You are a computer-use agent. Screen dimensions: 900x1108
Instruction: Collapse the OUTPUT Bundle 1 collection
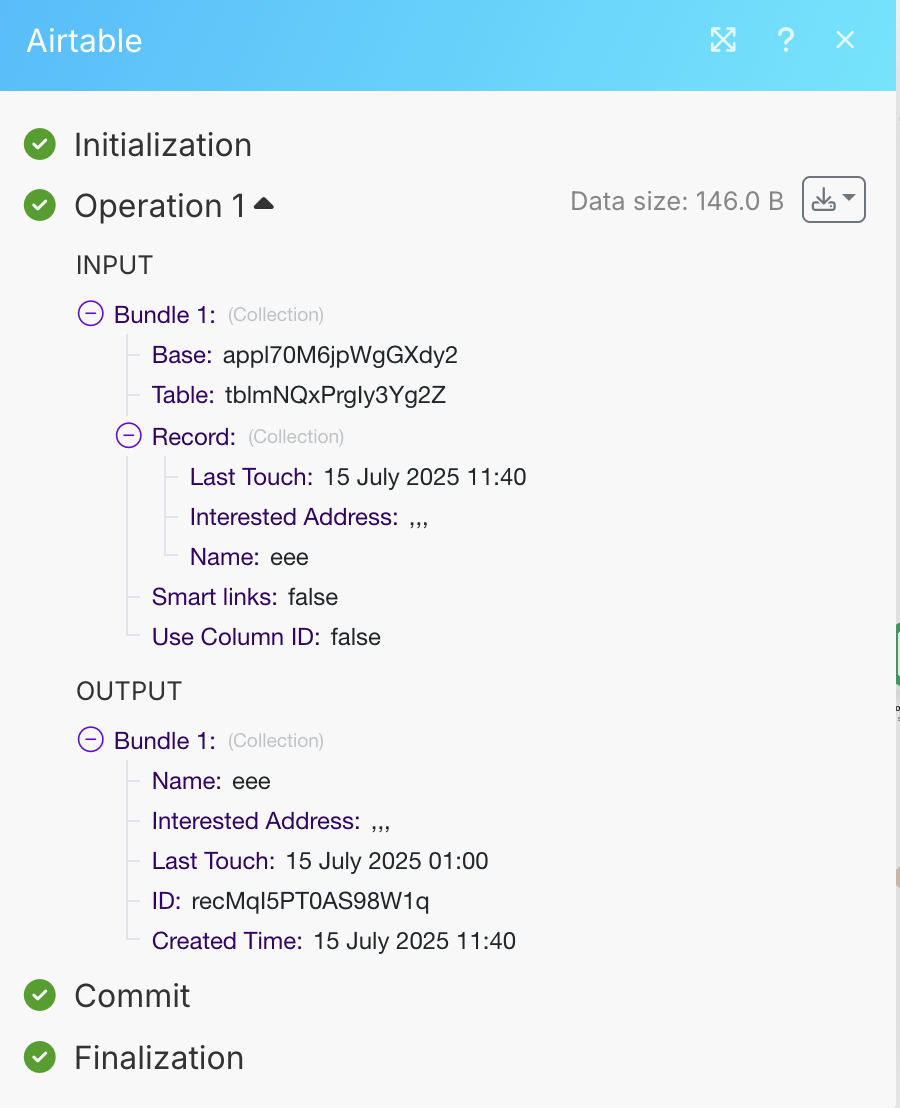click(90, 739)
